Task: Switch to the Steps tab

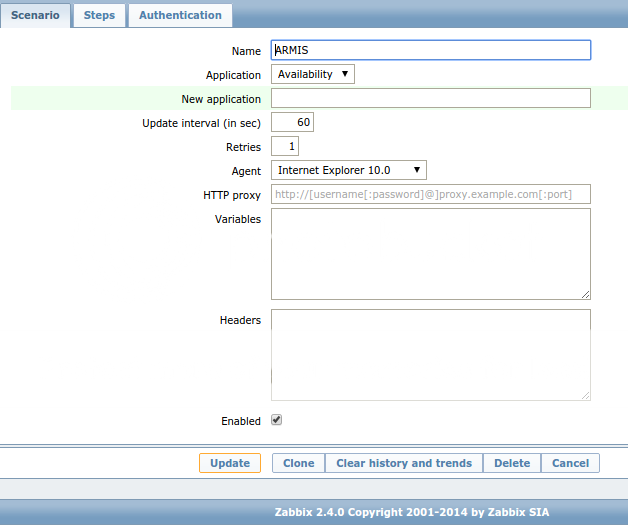Action: point(99,15)
